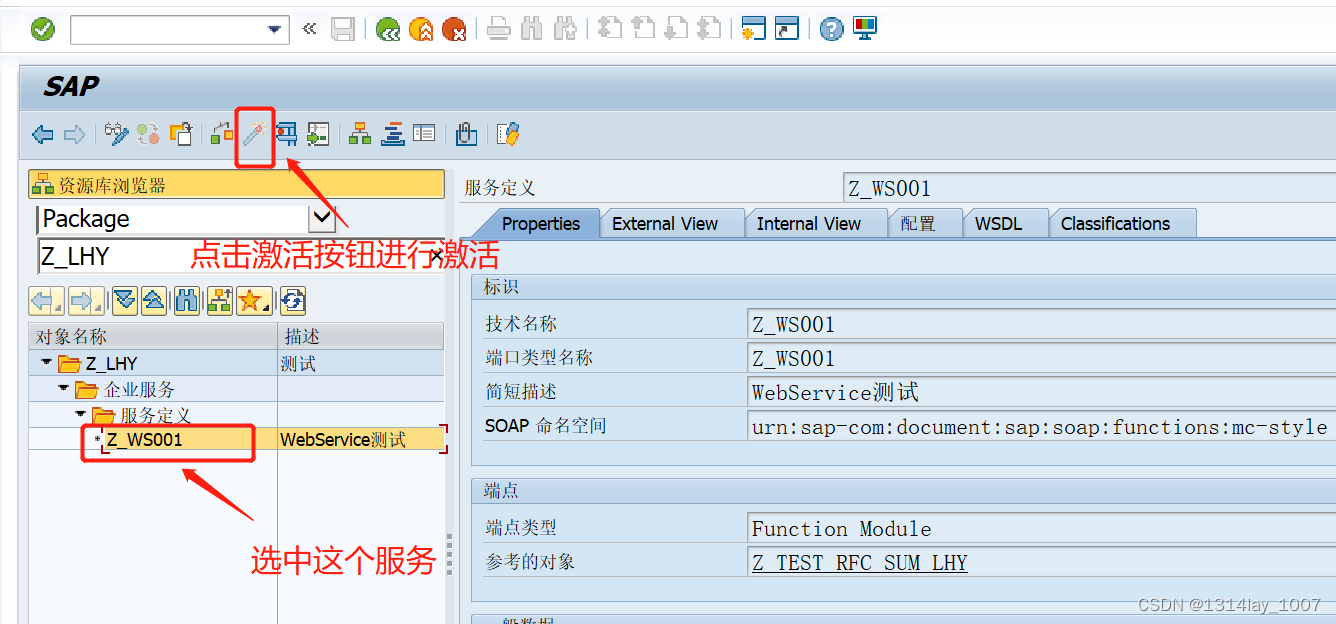Click the Where-Used List icon

tap(286, 134)
